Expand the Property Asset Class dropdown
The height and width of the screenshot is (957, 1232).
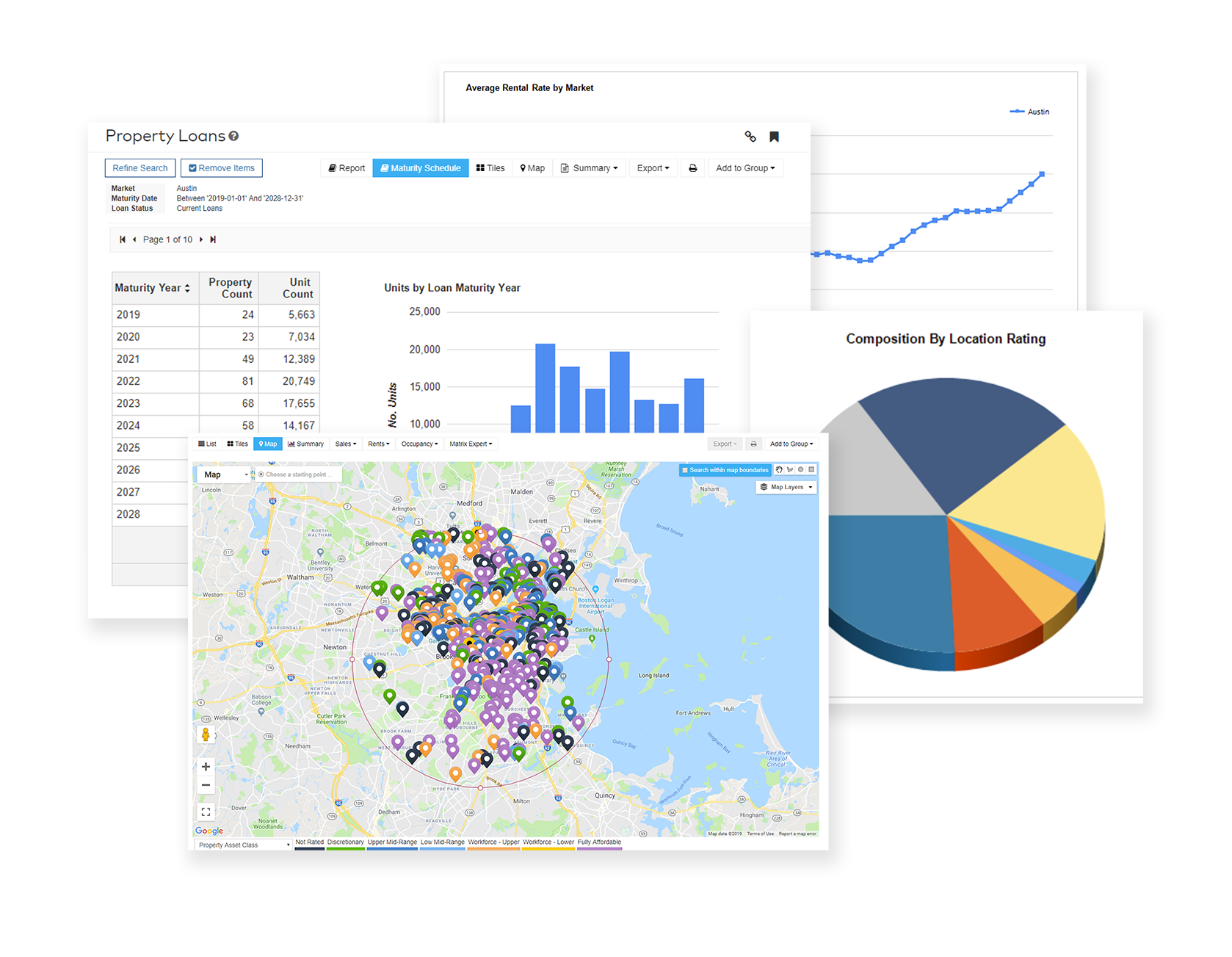pyautogui.click(x=241, y=845)
